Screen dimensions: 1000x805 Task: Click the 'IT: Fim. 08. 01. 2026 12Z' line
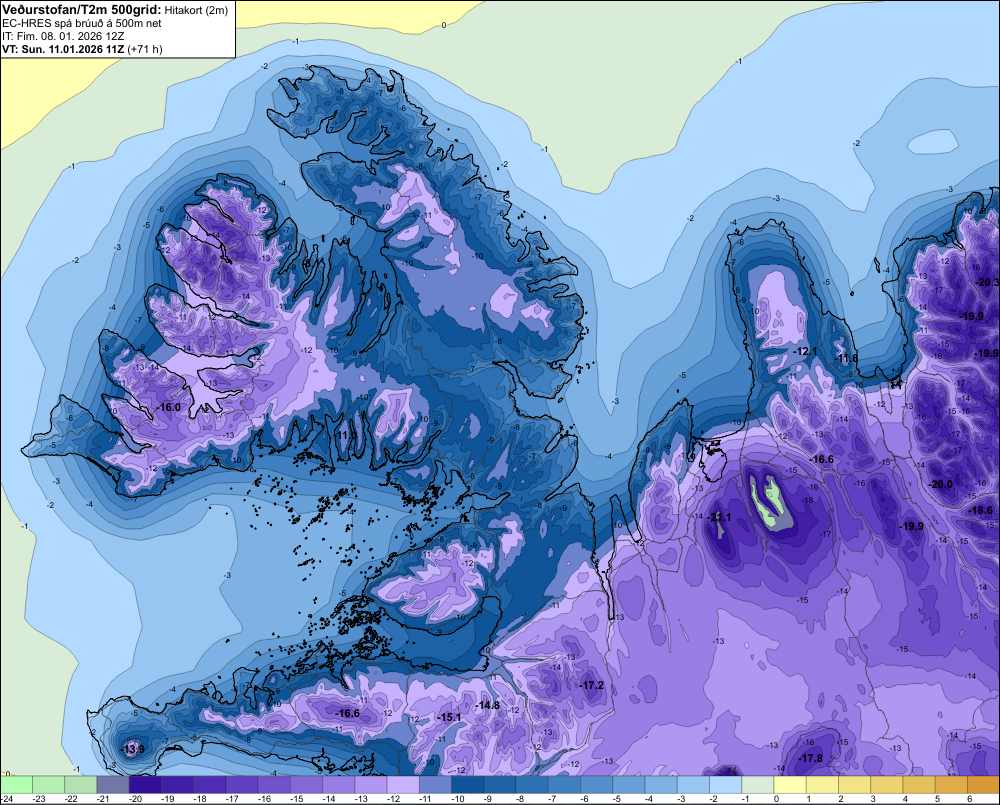(63, 36)
